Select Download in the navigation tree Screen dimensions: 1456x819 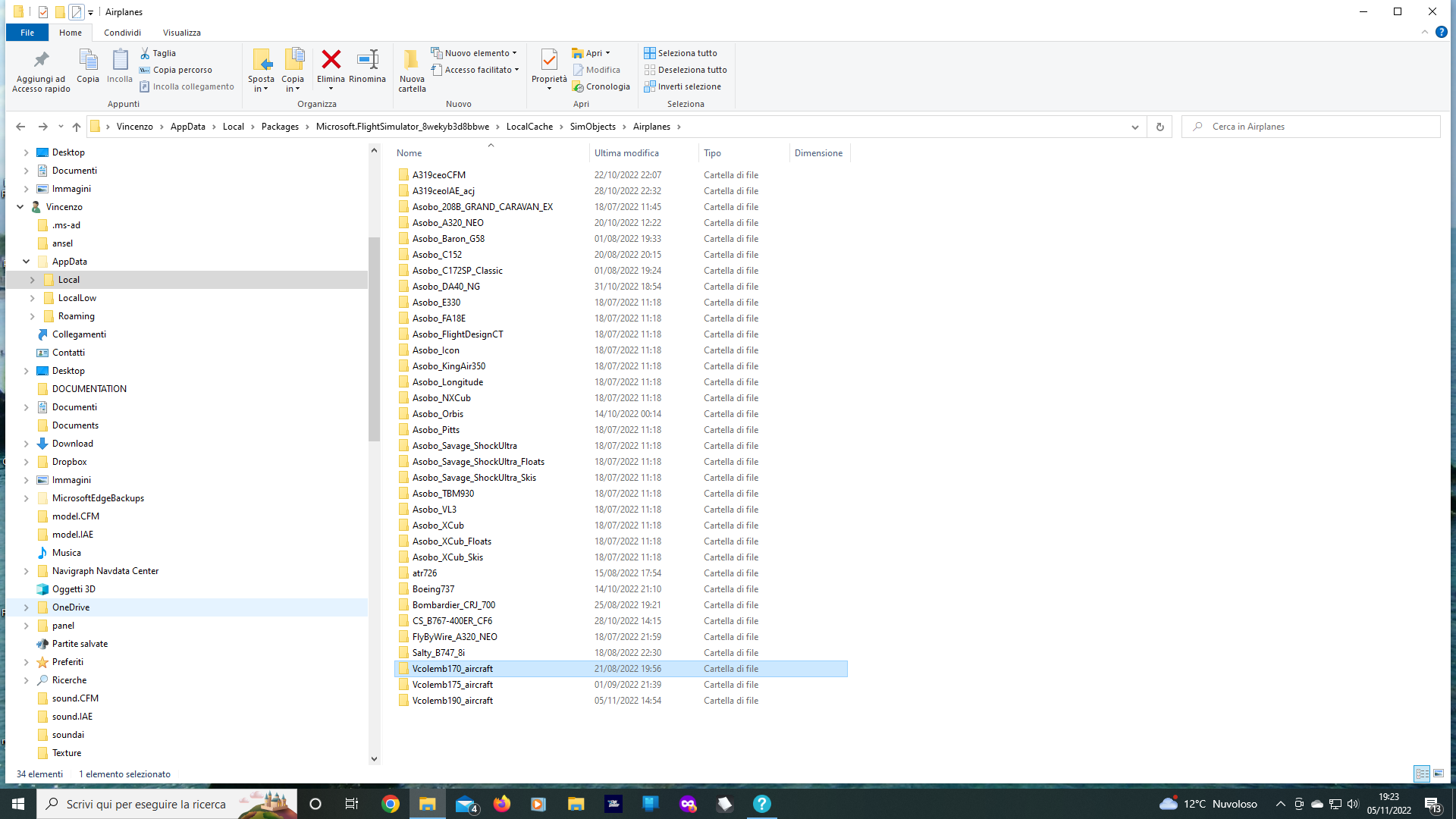73,444
